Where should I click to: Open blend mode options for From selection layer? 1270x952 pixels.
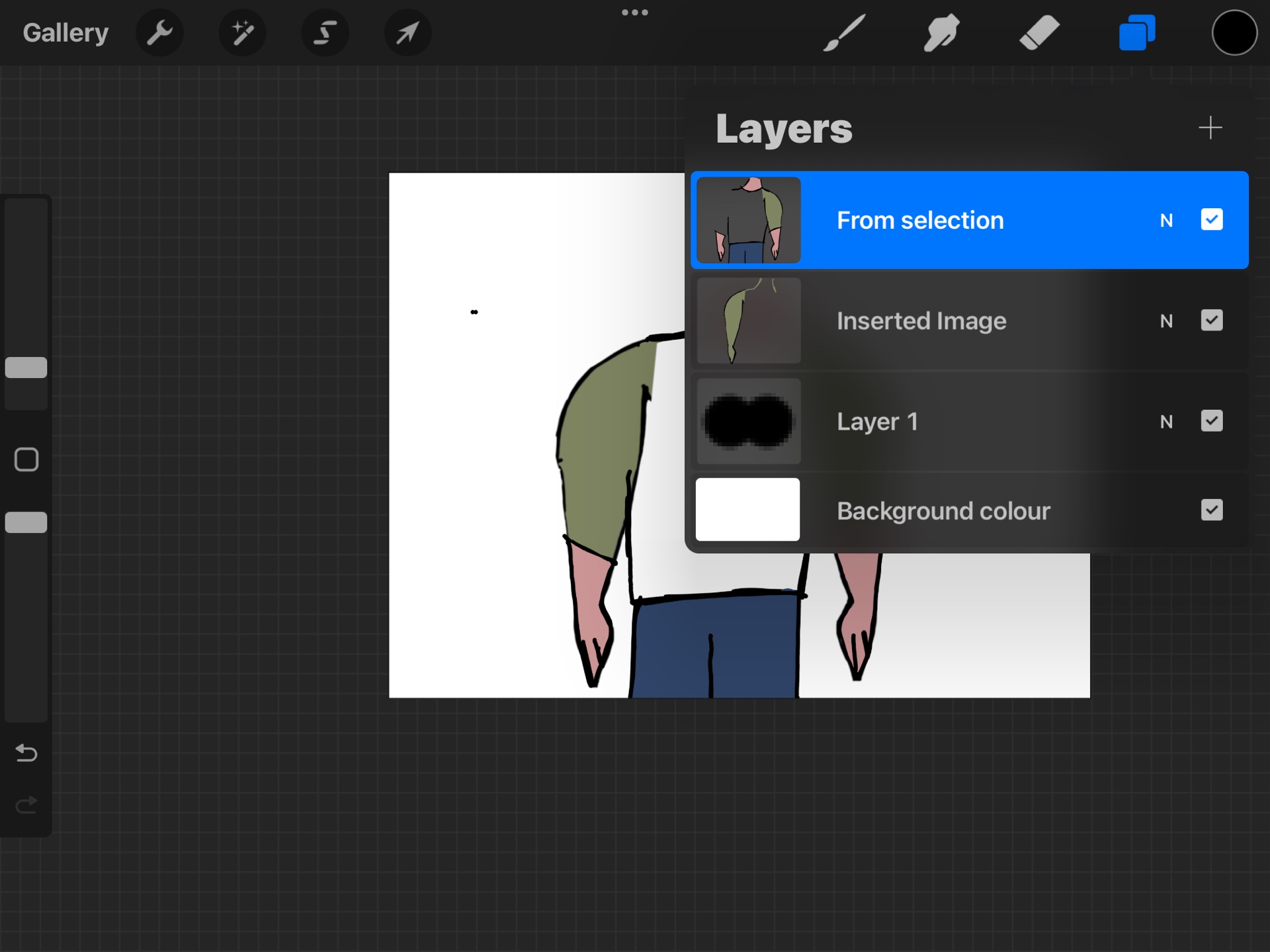click(x=1167, y=220)
